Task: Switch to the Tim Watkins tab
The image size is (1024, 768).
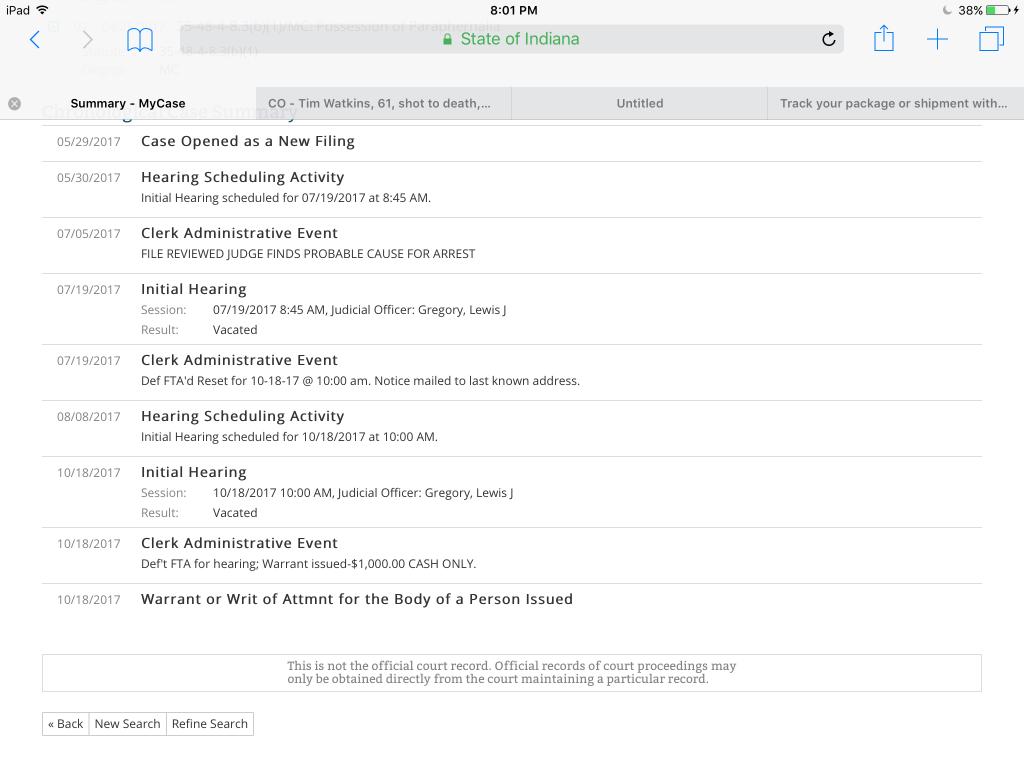Action: [380, 103]
